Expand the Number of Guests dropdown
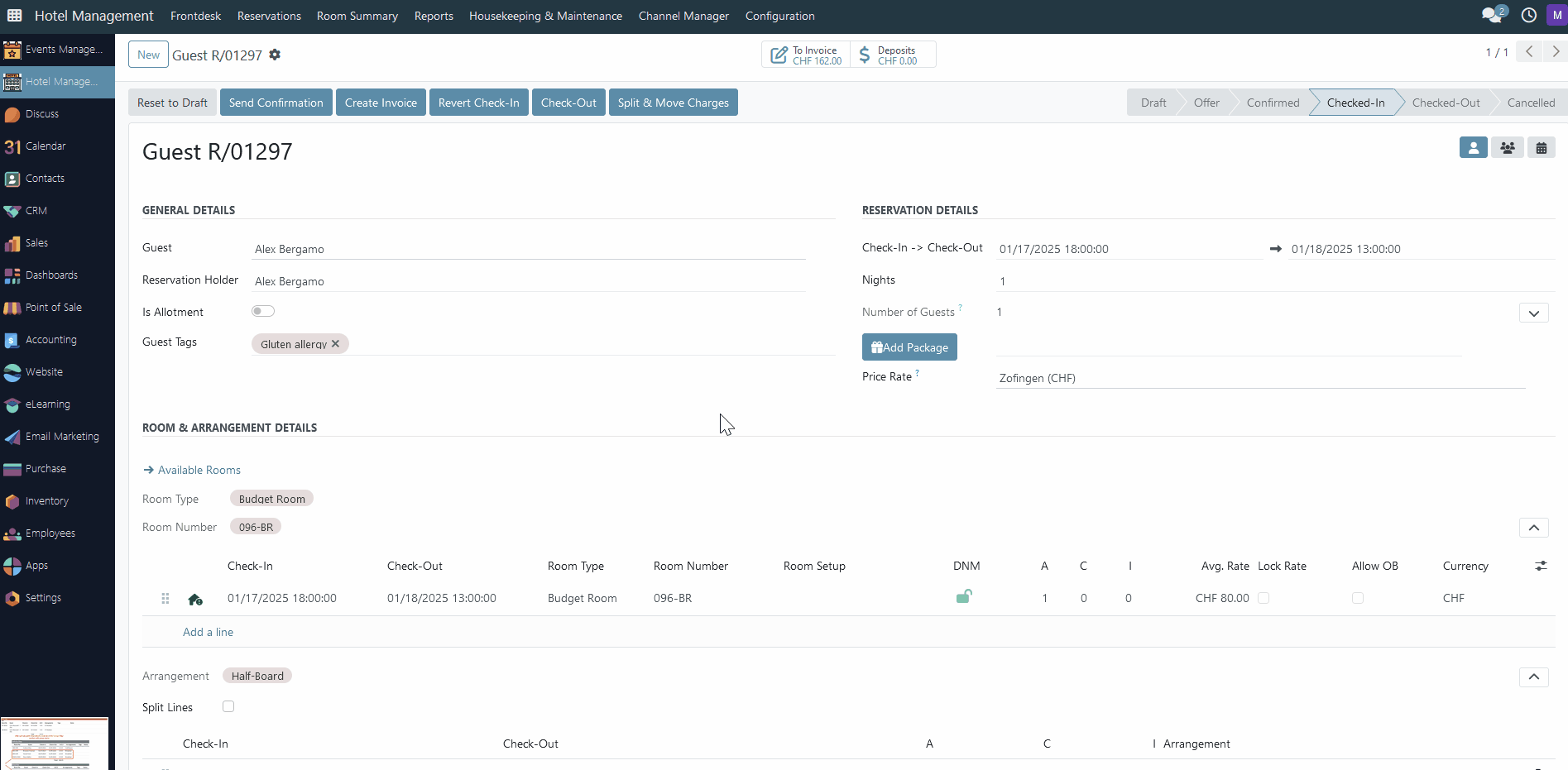Screen dimensions: 1568x770 click(x=1534, y=313)
